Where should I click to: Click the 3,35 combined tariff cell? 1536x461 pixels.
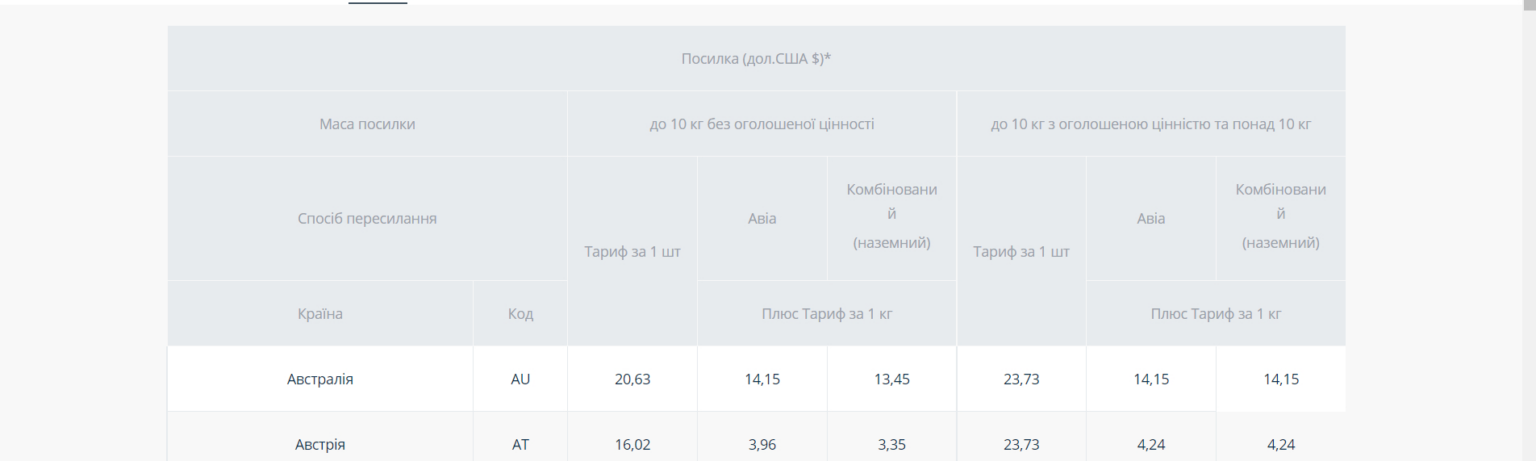(892, 444)
